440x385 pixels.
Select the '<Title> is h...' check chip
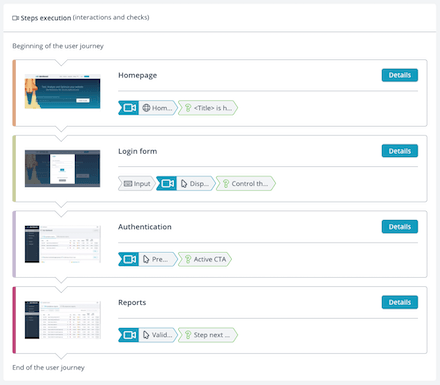click(x=208, y=108)
